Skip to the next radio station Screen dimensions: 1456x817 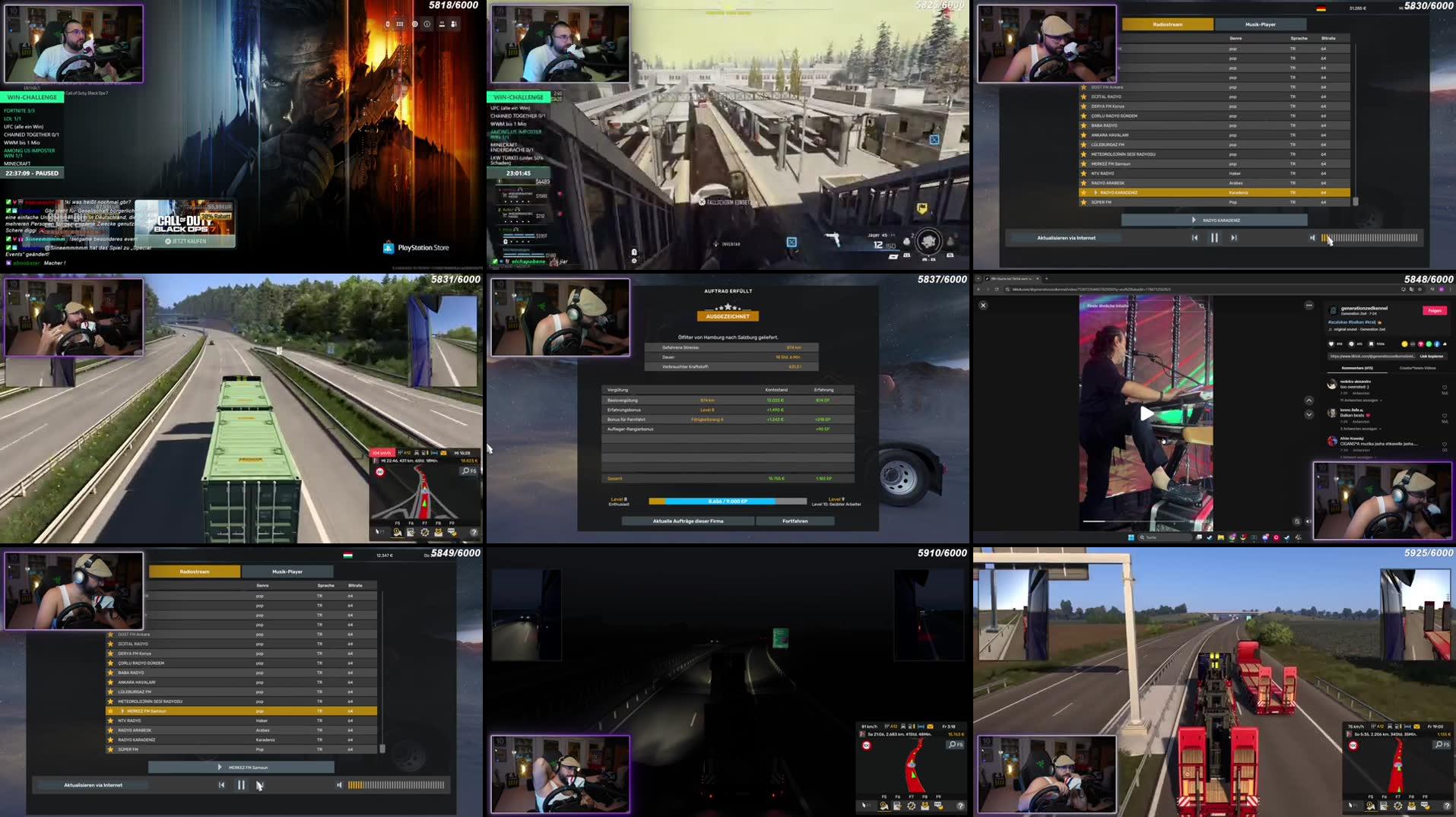(x=1233, y=238)
